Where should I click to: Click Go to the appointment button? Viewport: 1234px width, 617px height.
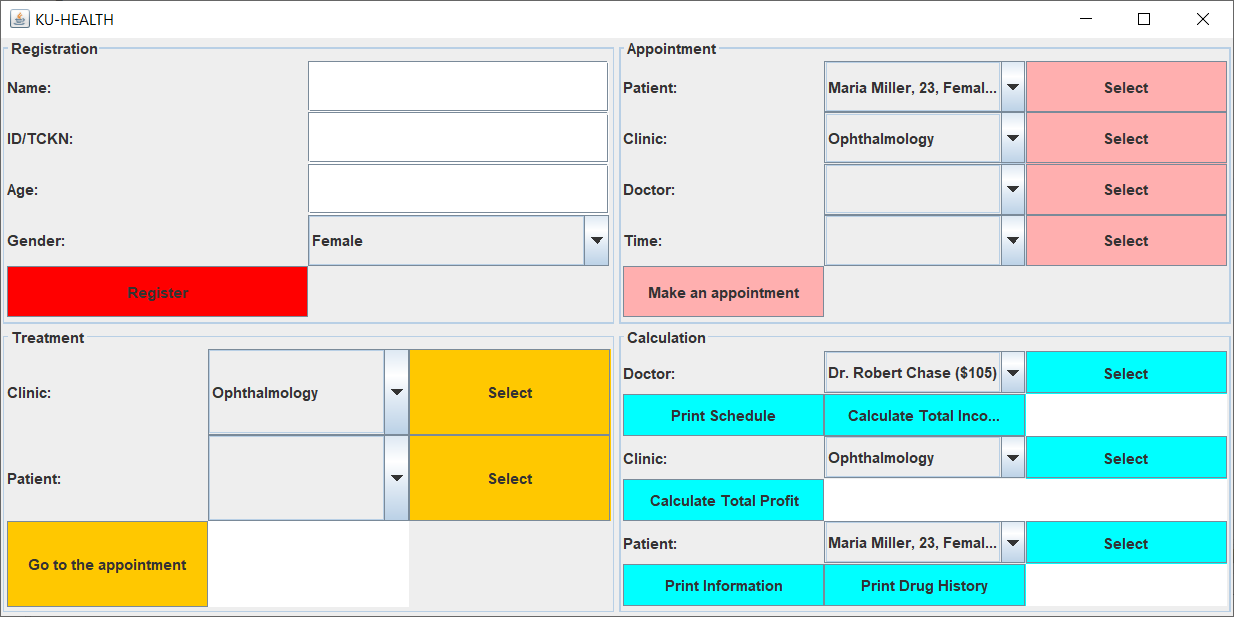pos(107,564)
